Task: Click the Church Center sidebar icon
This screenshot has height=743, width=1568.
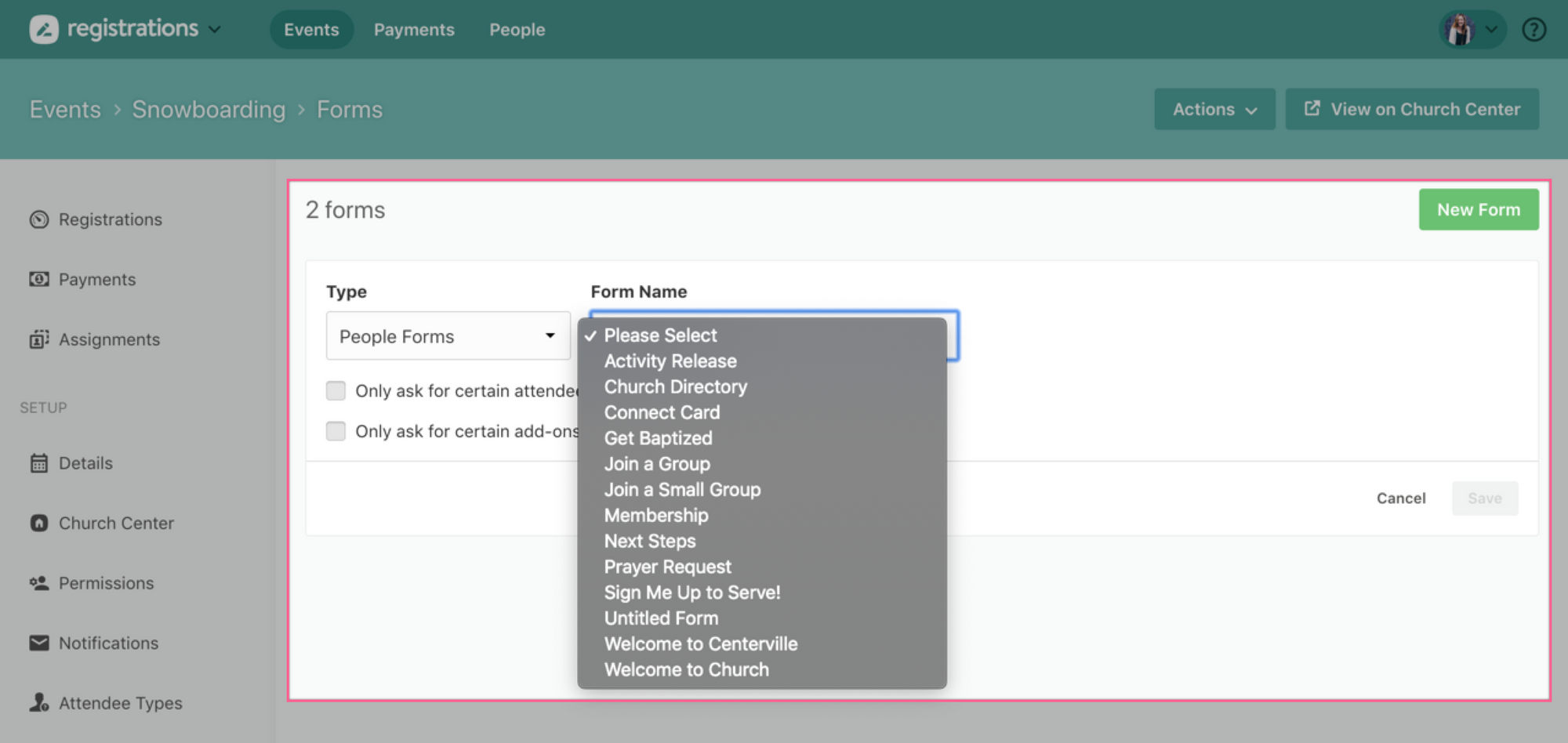Action: point(38,523)
